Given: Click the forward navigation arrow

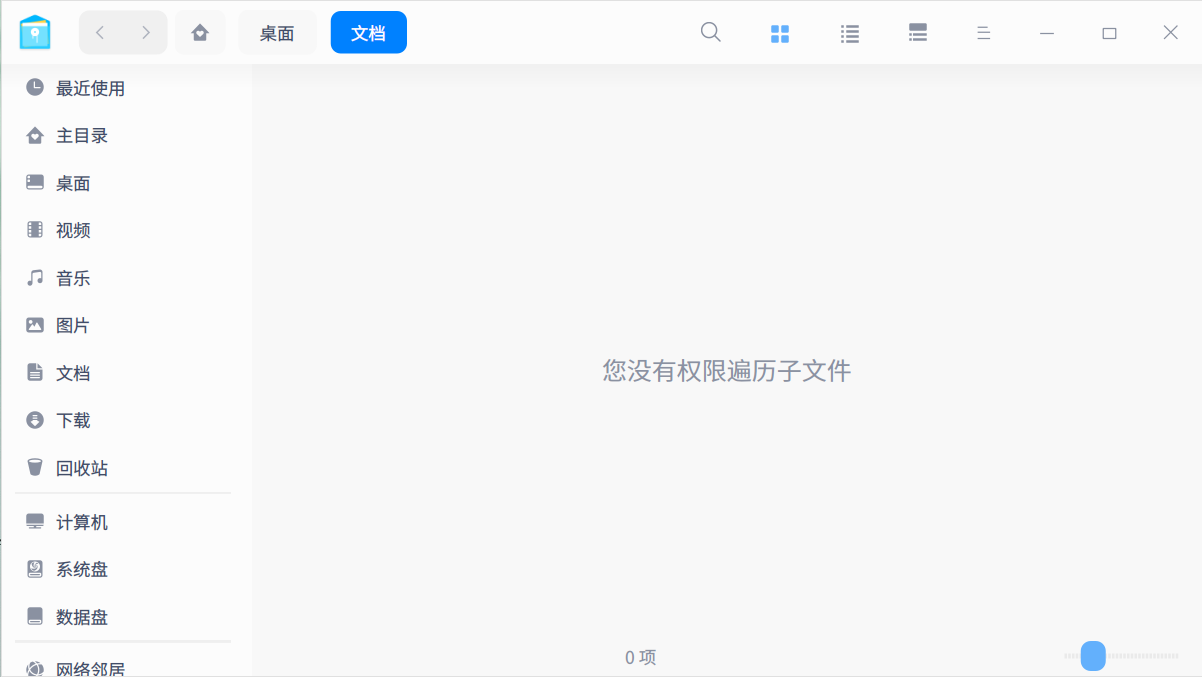Looking at the screenshot, I should pyautogui.click(x=146, y=32).
